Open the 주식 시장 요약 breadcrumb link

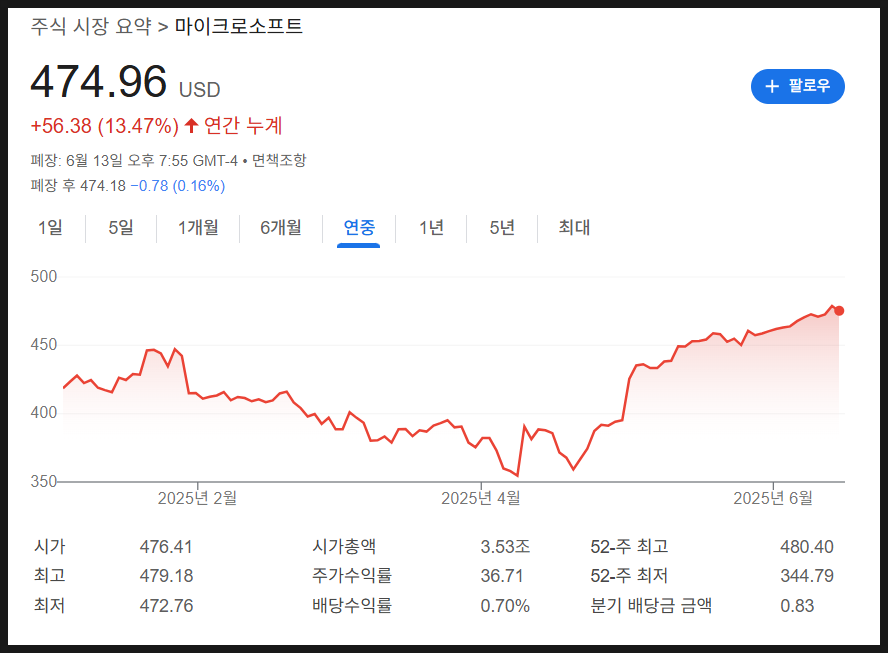[x=91, y=26]
